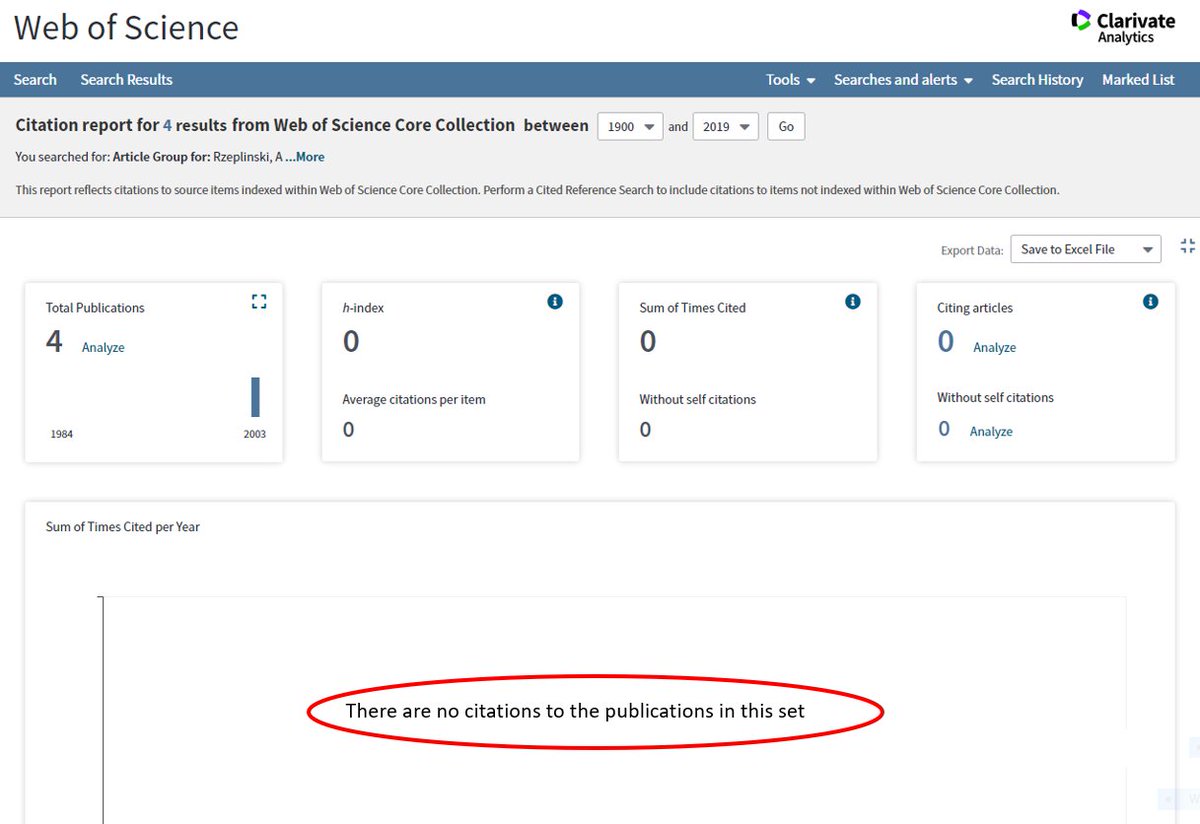
Task: Click the 4 results count link
Action: coord(167,126)
